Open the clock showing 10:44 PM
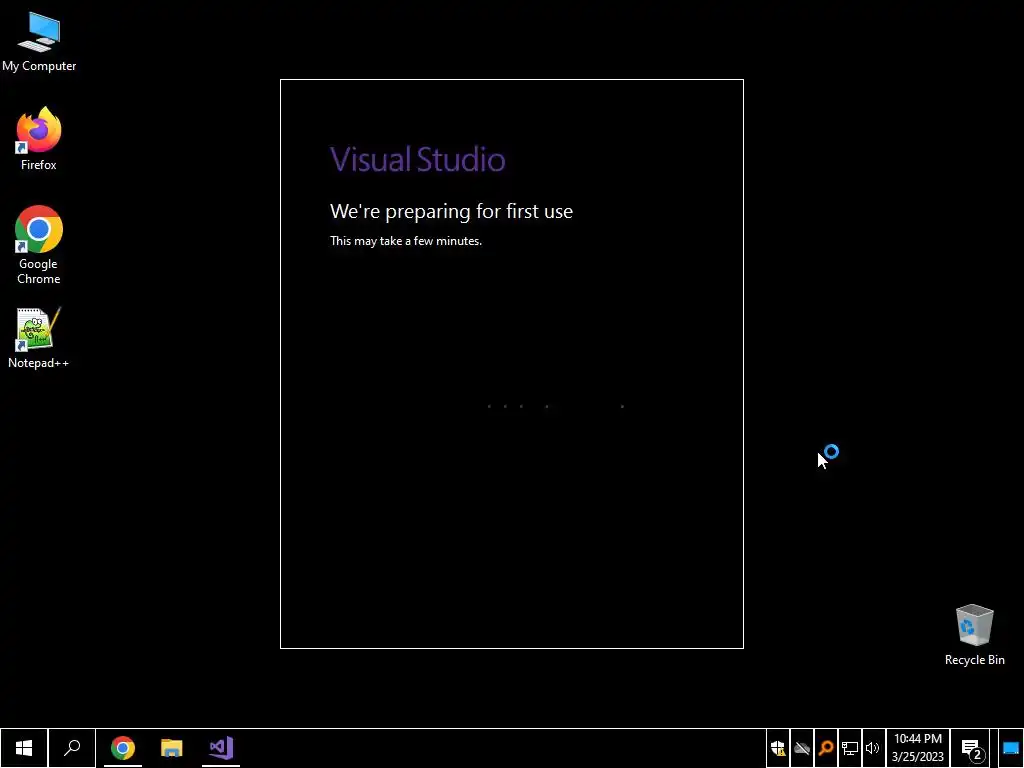This screenshot has width=1024, height=768. [x=918, y=748]
